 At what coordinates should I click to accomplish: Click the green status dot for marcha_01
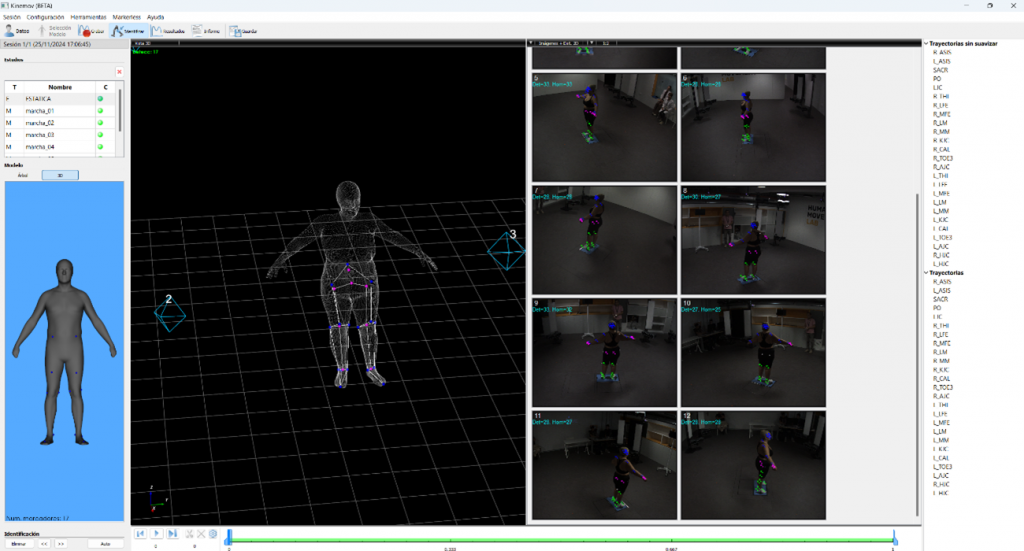point(100,111)
